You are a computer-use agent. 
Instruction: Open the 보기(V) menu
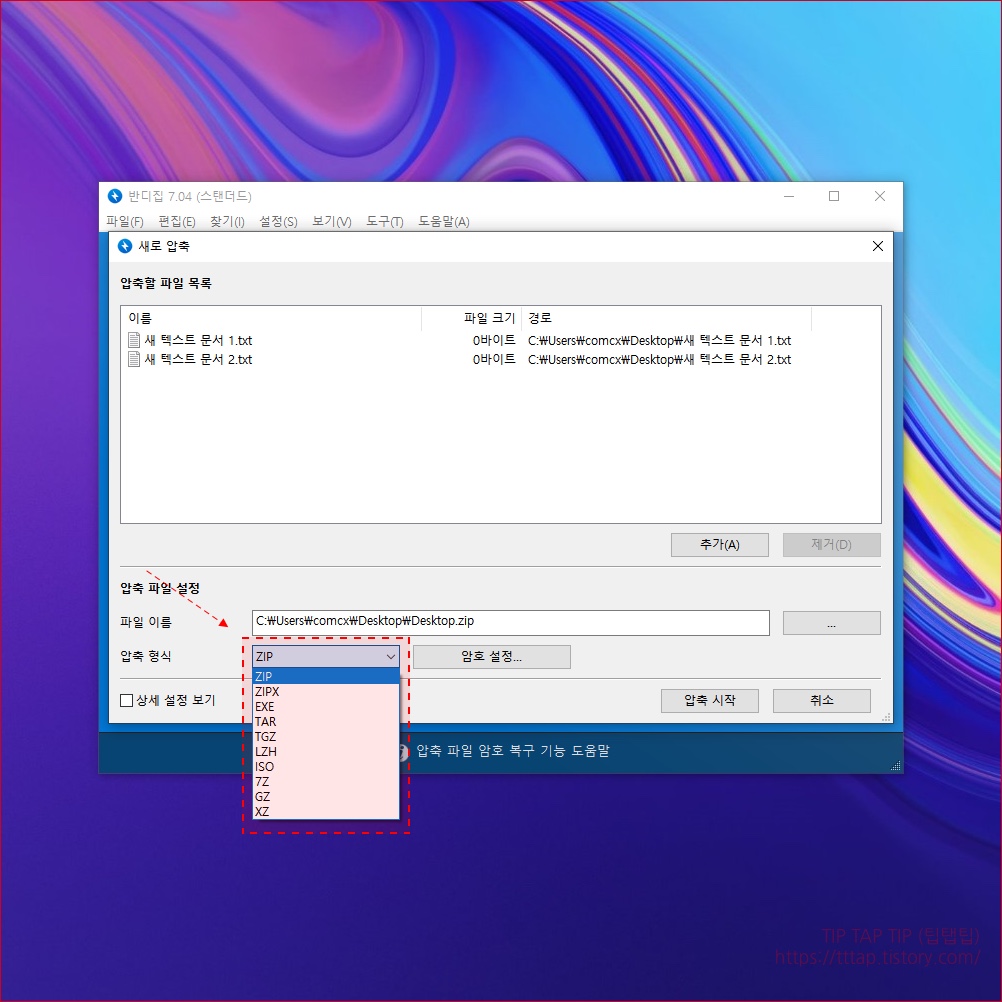(332, 222)
